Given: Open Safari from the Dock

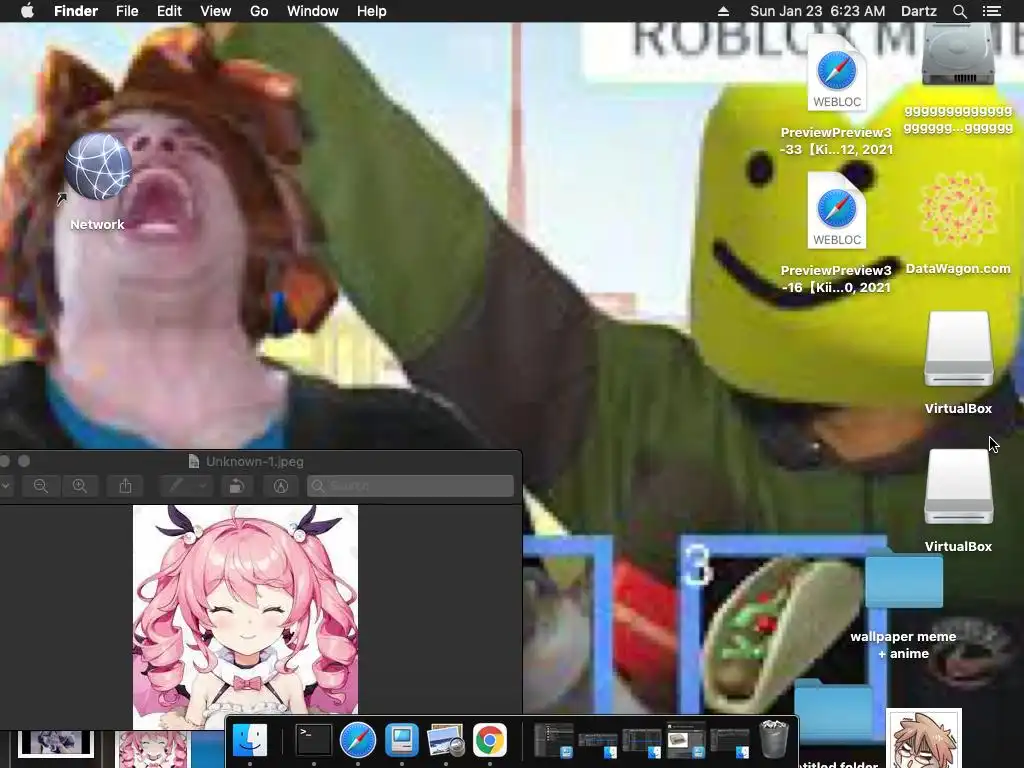Looking at the screenshot, I should coord(357,741).
